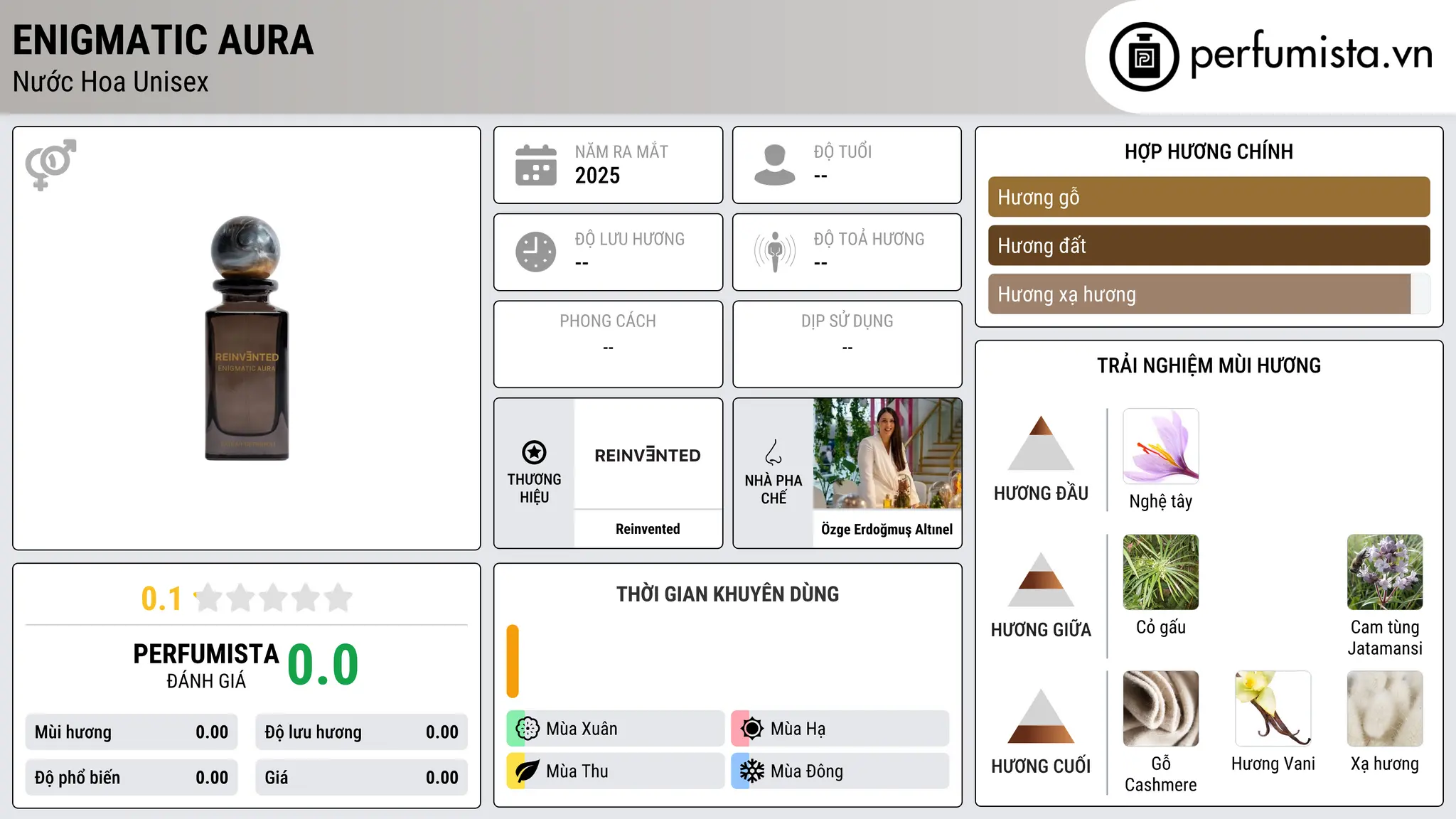
Task: Click the perfumista.vn bottle logo icon
Action: point(1144,57)
